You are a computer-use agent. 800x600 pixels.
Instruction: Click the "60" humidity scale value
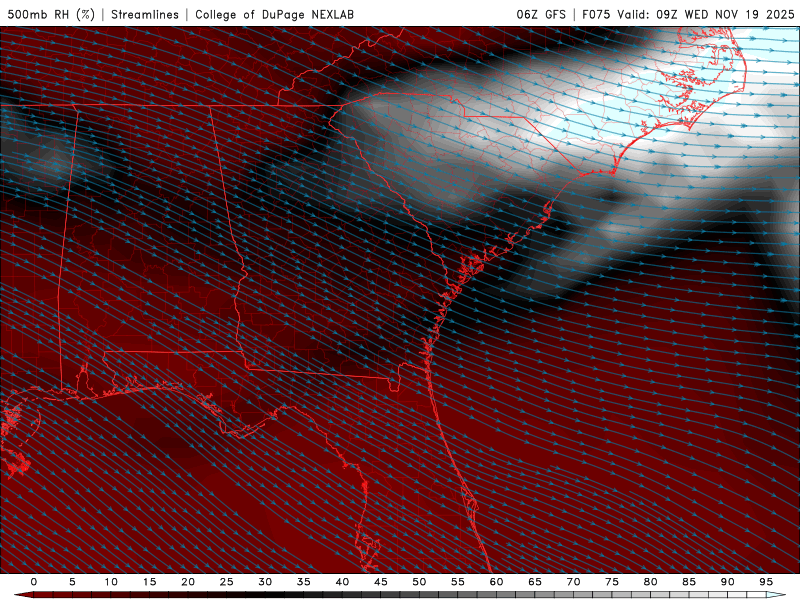click(496, 582)
